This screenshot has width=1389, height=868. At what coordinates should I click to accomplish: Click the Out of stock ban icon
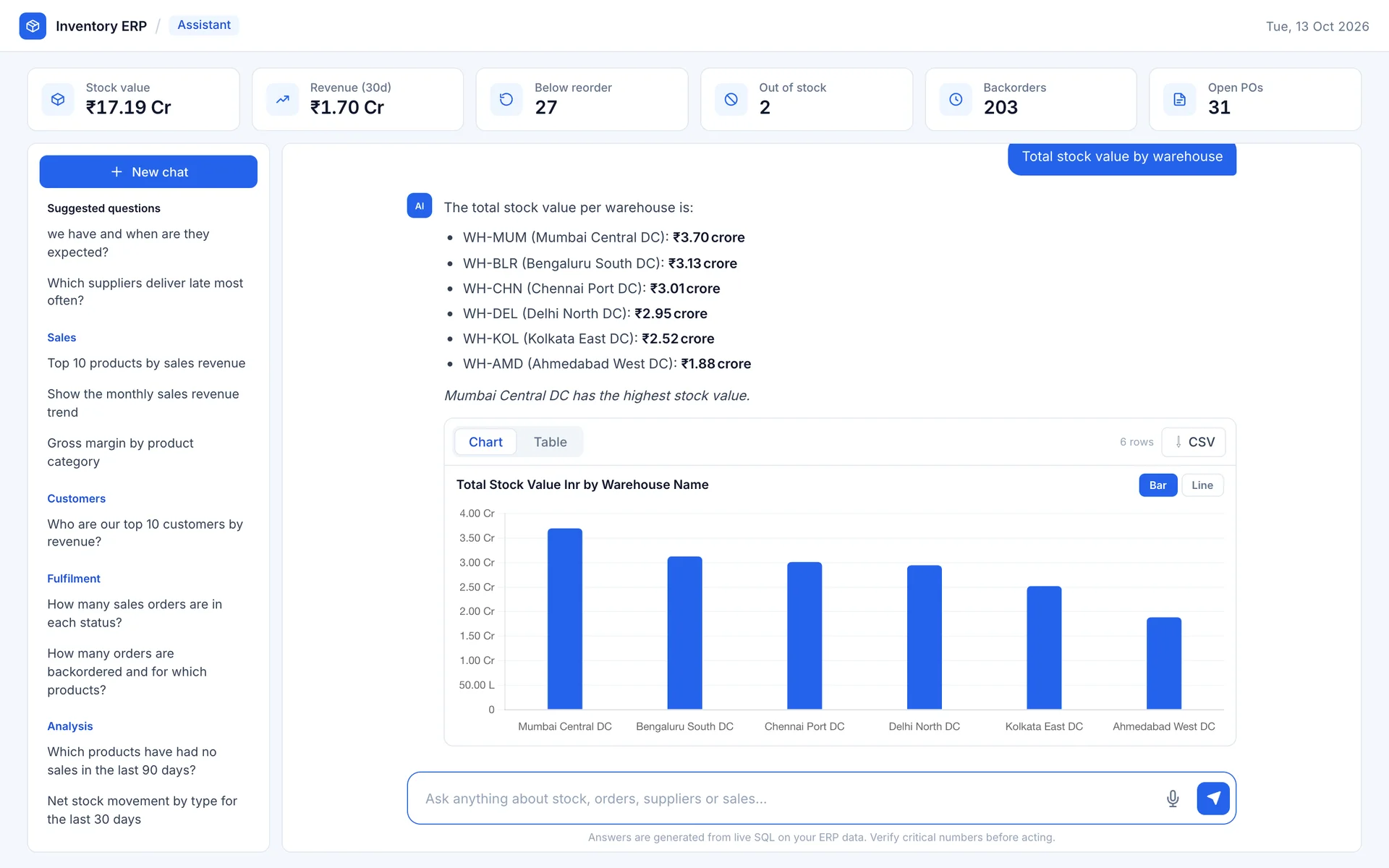[x=731, y=99]
